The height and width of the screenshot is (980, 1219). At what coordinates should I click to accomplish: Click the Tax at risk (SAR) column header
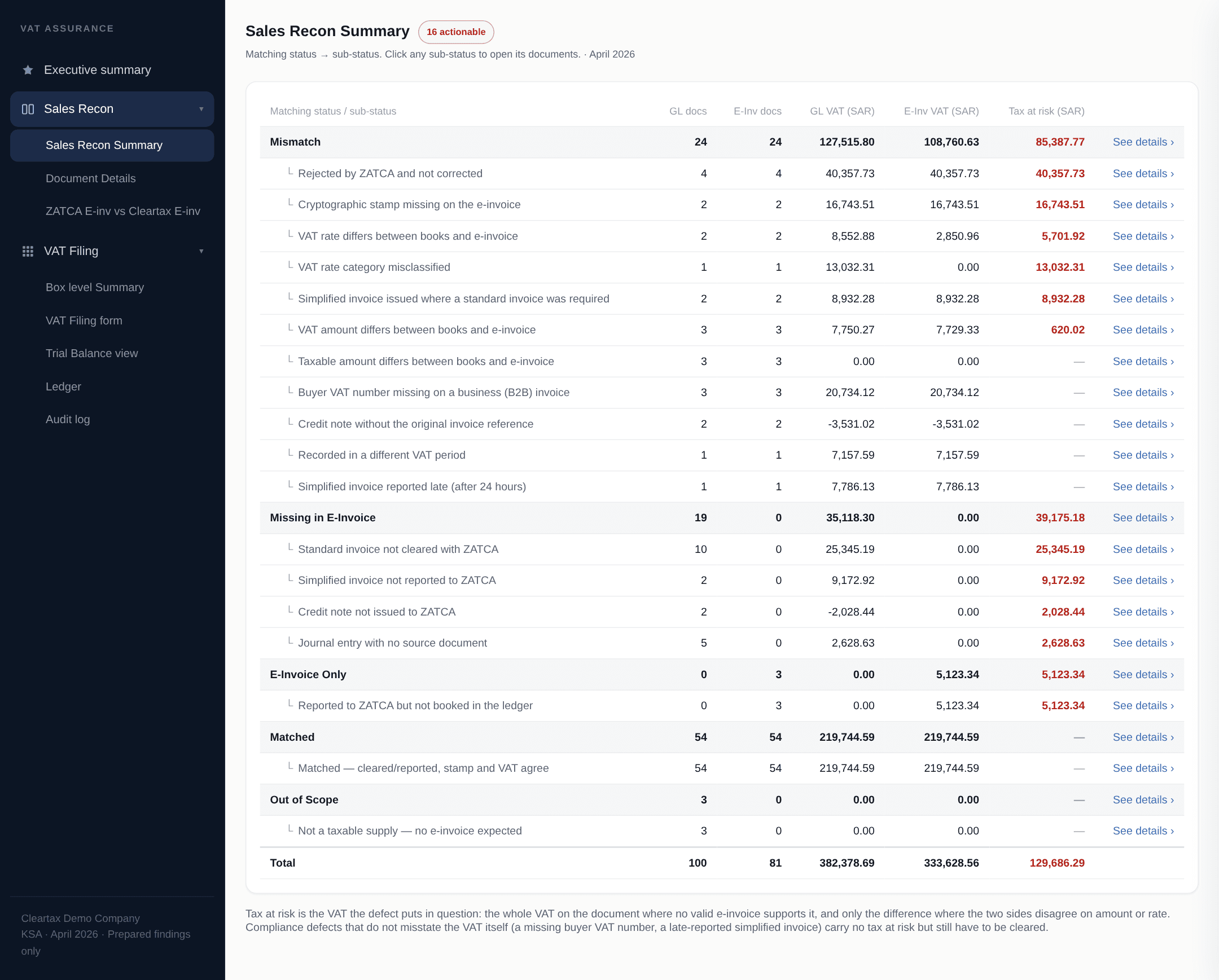pyautogui.click(x=1046, y=111)
